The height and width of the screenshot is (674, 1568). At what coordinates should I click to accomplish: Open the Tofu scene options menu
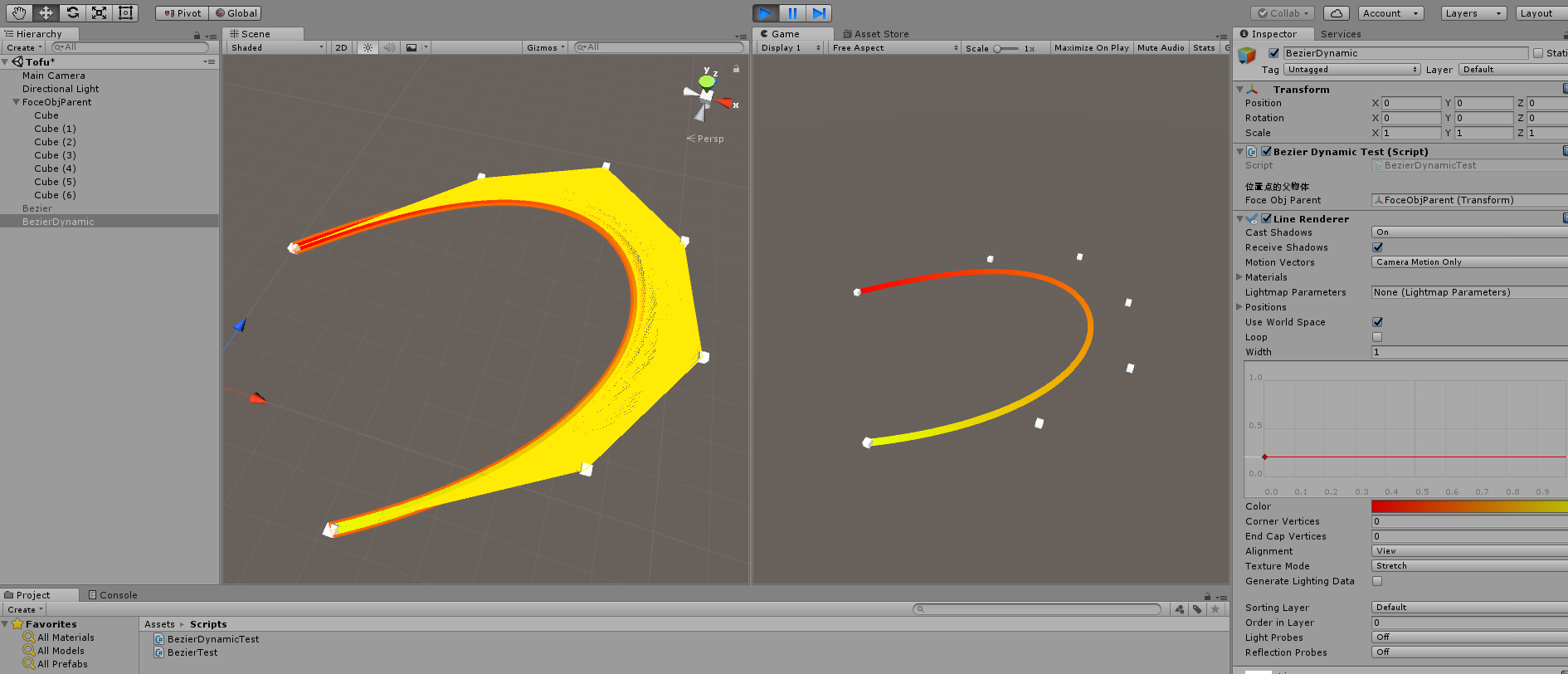pos(209,61)
